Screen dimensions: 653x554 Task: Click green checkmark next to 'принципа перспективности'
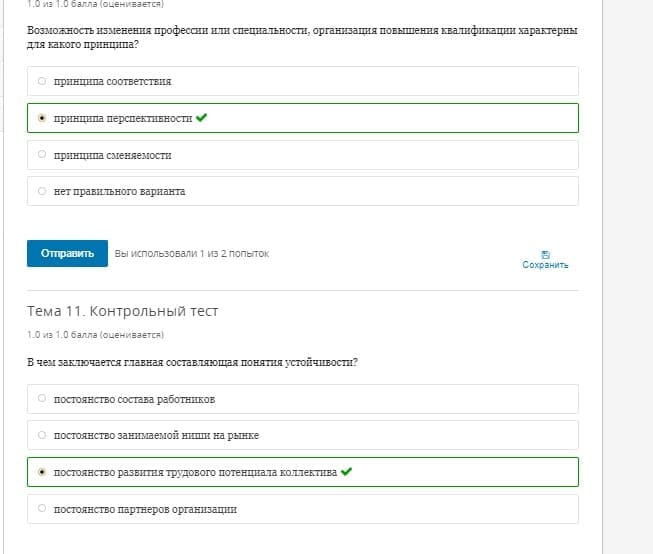tap(202, 117)
